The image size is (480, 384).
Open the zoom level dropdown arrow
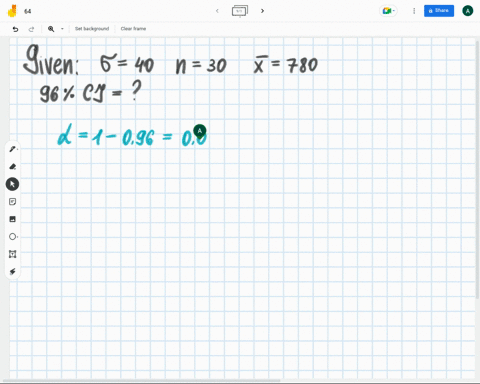click(62, 29)
